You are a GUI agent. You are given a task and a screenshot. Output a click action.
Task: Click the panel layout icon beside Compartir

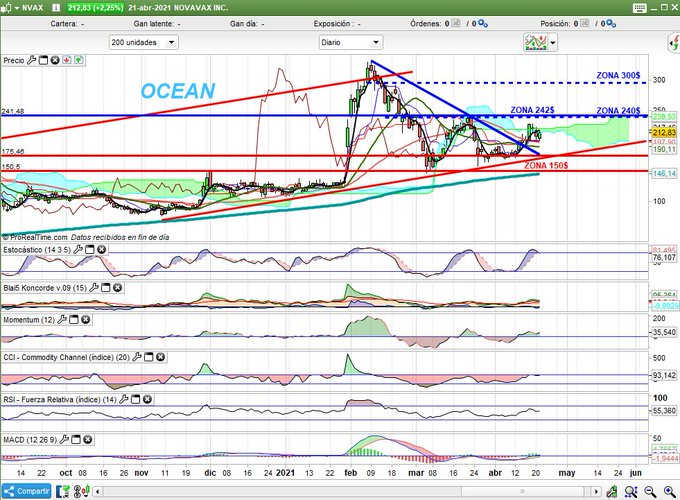pyautogui.click(x=63, y=491)
